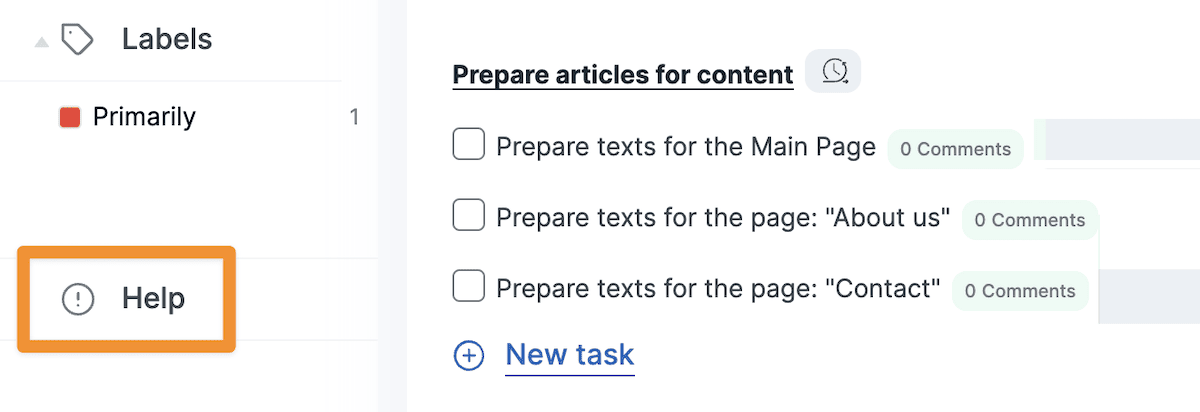
Task: Click the plus circle icon for New task
Action: (x=469, y=355)
